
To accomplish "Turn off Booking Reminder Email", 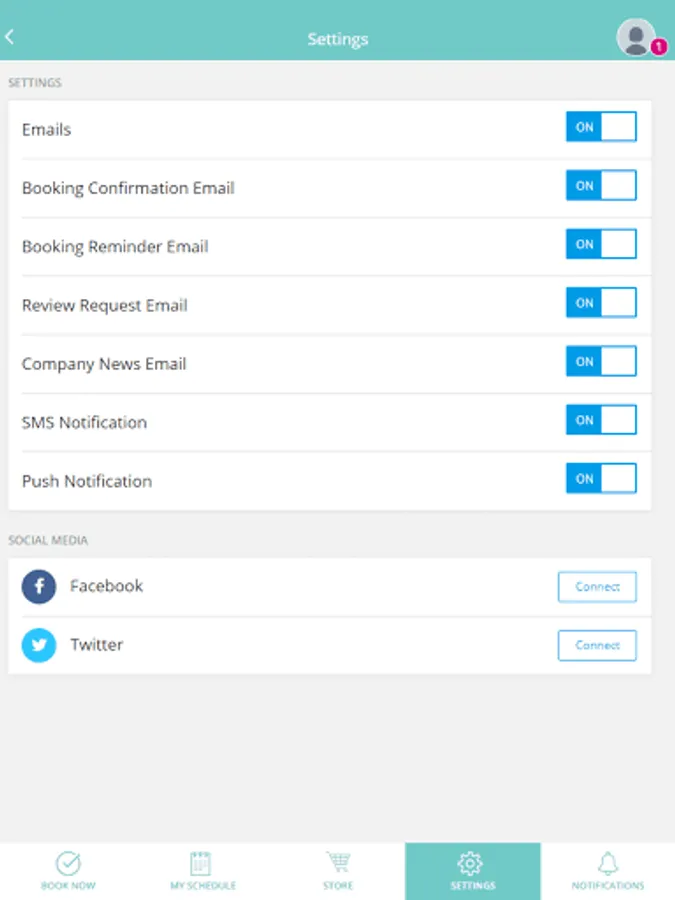I will (x=601, y=244).
